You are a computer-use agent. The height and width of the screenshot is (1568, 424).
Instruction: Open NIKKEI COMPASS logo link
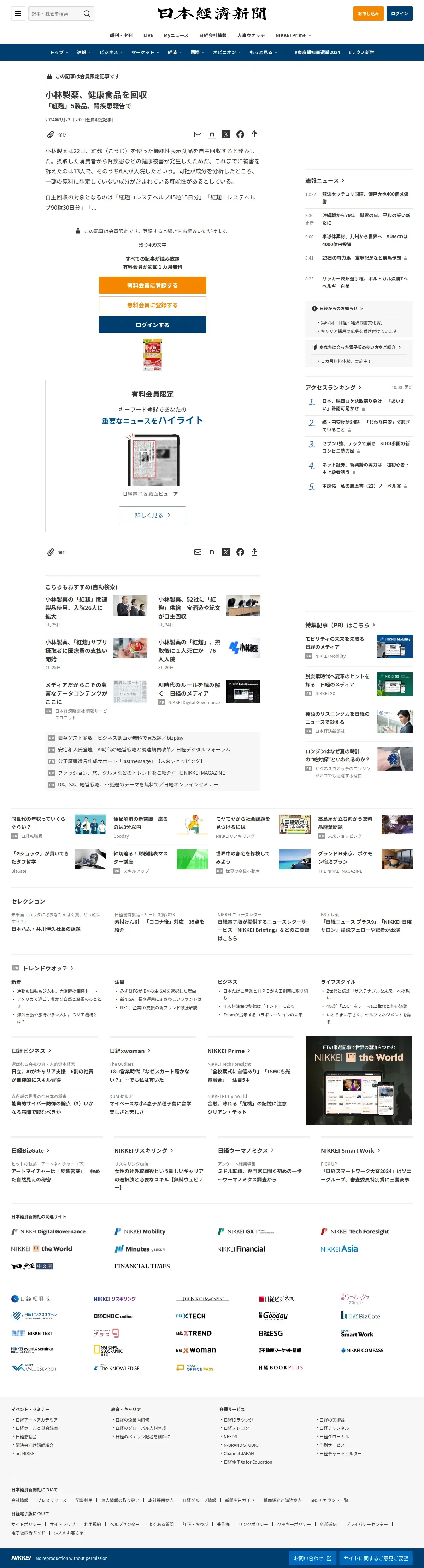tap(362, 1350)
